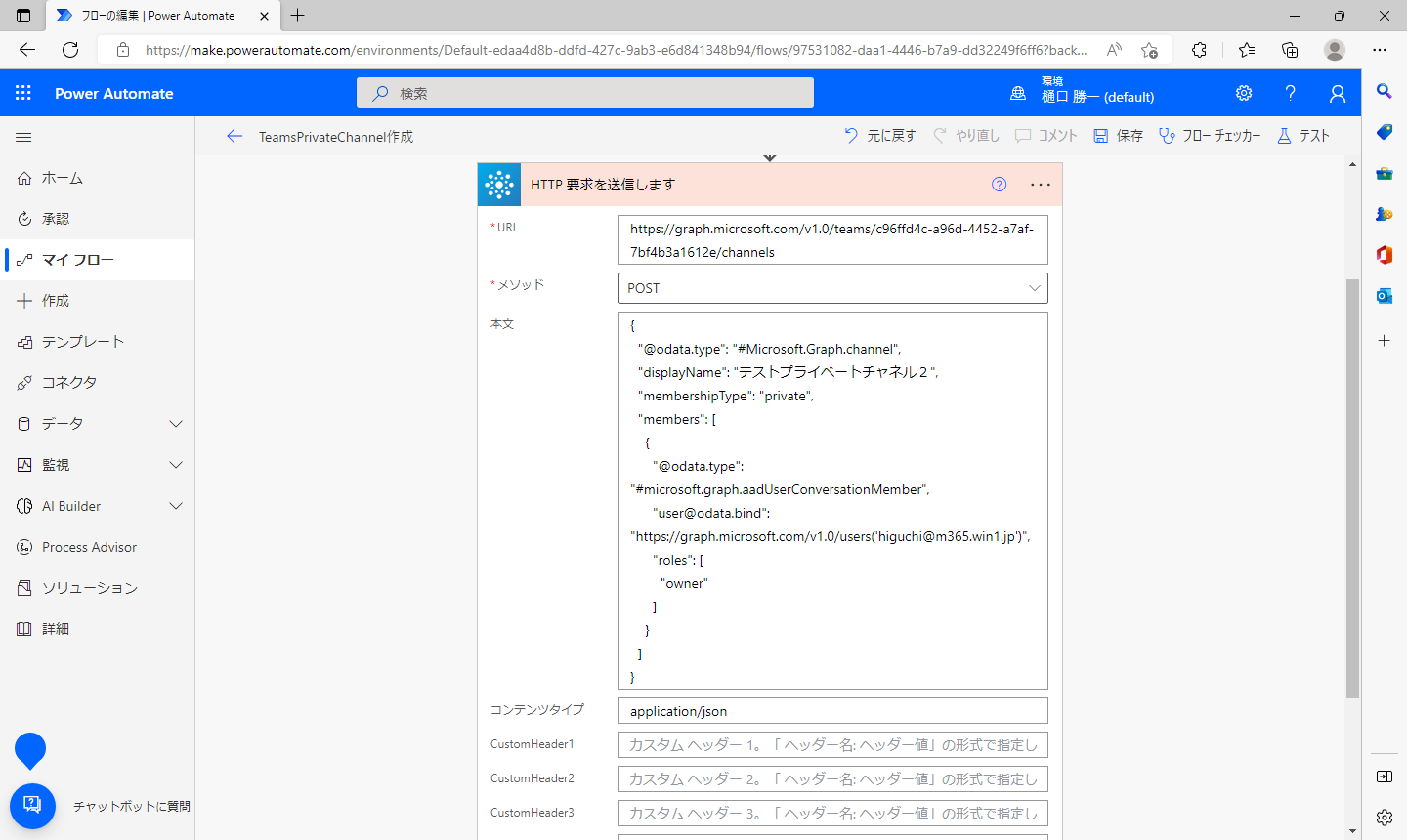Add a new item to Edge sidebar
Screen dimensions: 1407x840
click(x=1384, y=340)
